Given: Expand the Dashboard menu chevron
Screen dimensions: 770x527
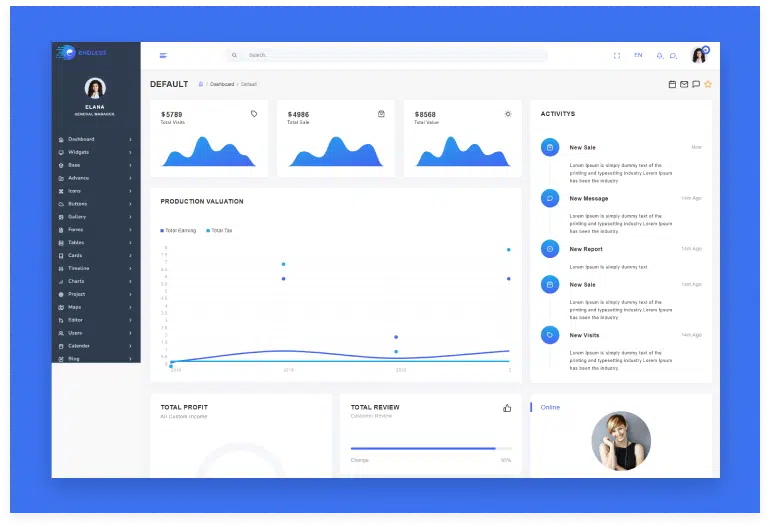Looking at the screenshot, I should [130, 139].
